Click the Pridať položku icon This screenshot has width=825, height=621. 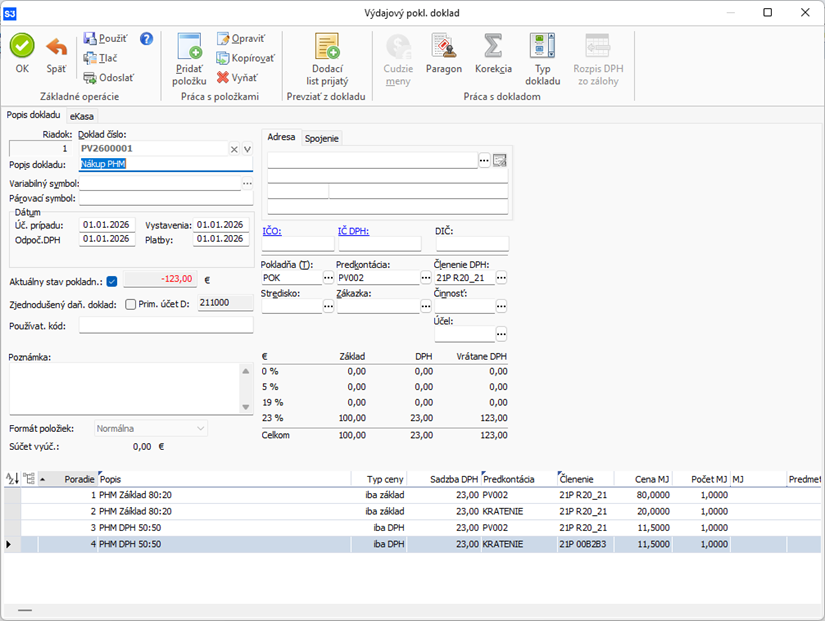click(189, 47)
